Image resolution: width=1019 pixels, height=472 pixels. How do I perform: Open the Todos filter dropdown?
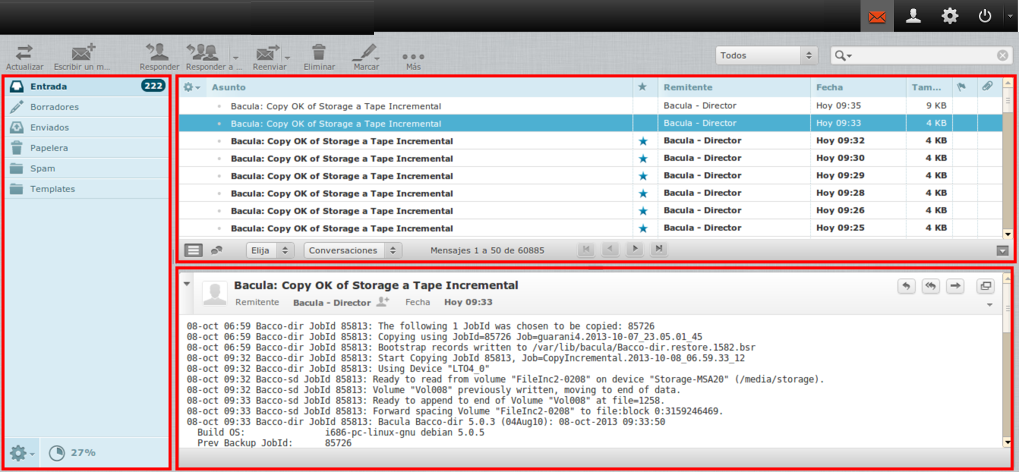point(766,56)
